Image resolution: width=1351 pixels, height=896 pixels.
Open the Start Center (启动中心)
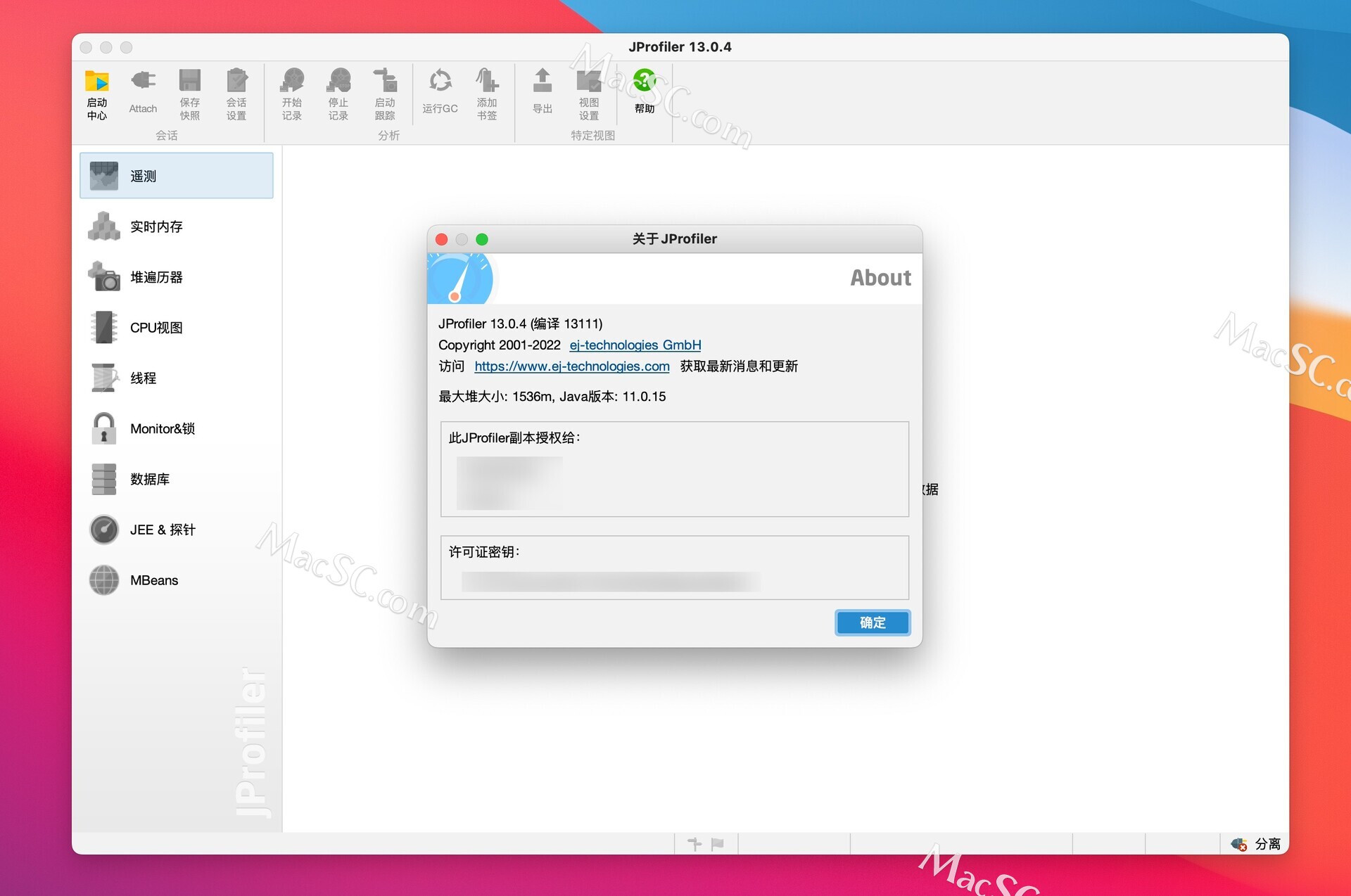pyautogui.click(x=97, y=94)
